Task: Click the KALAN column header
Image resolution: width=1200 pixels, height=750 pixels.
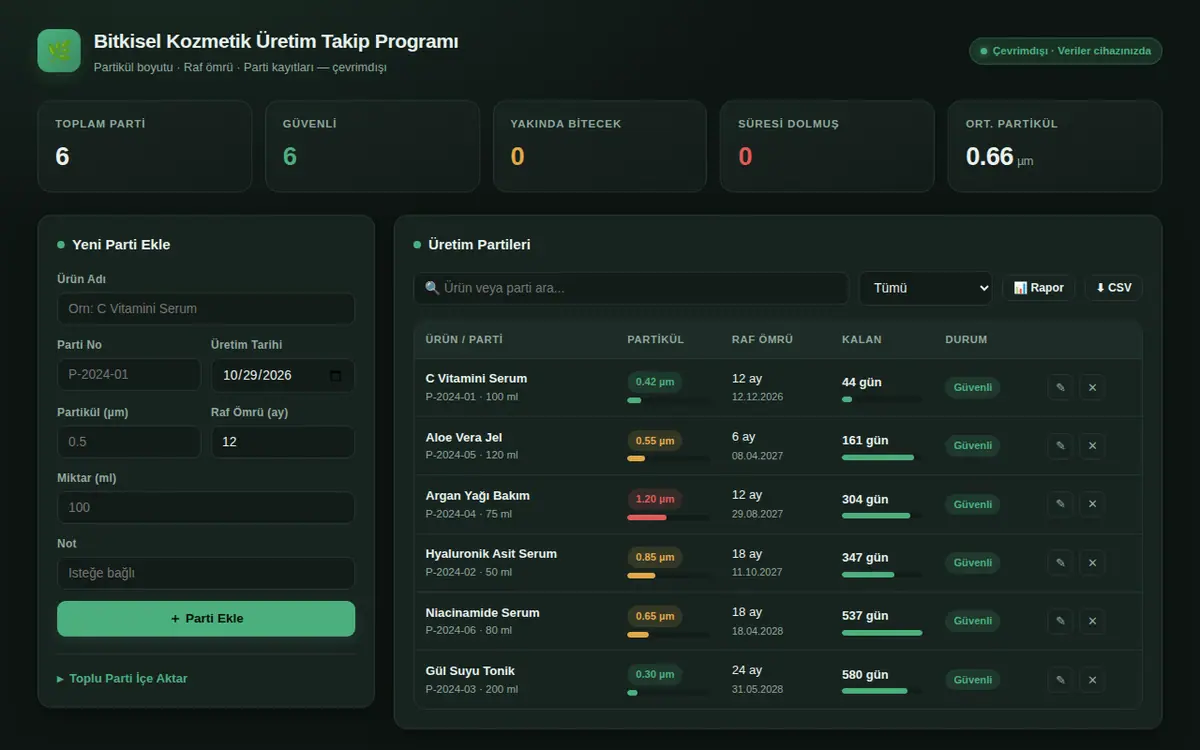Action: click(862, 339)
